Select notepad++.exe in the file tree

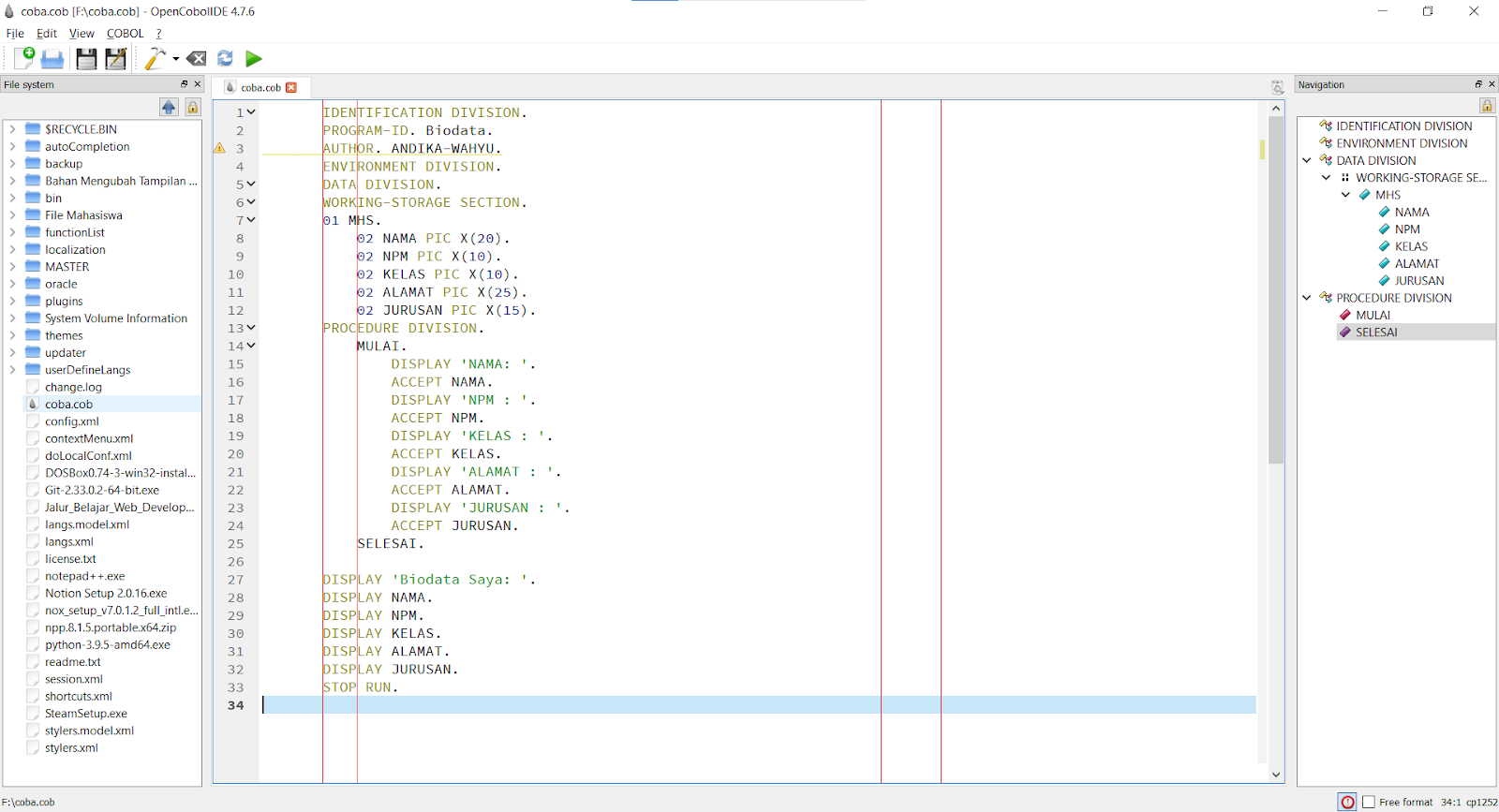[x=84, y=576]
